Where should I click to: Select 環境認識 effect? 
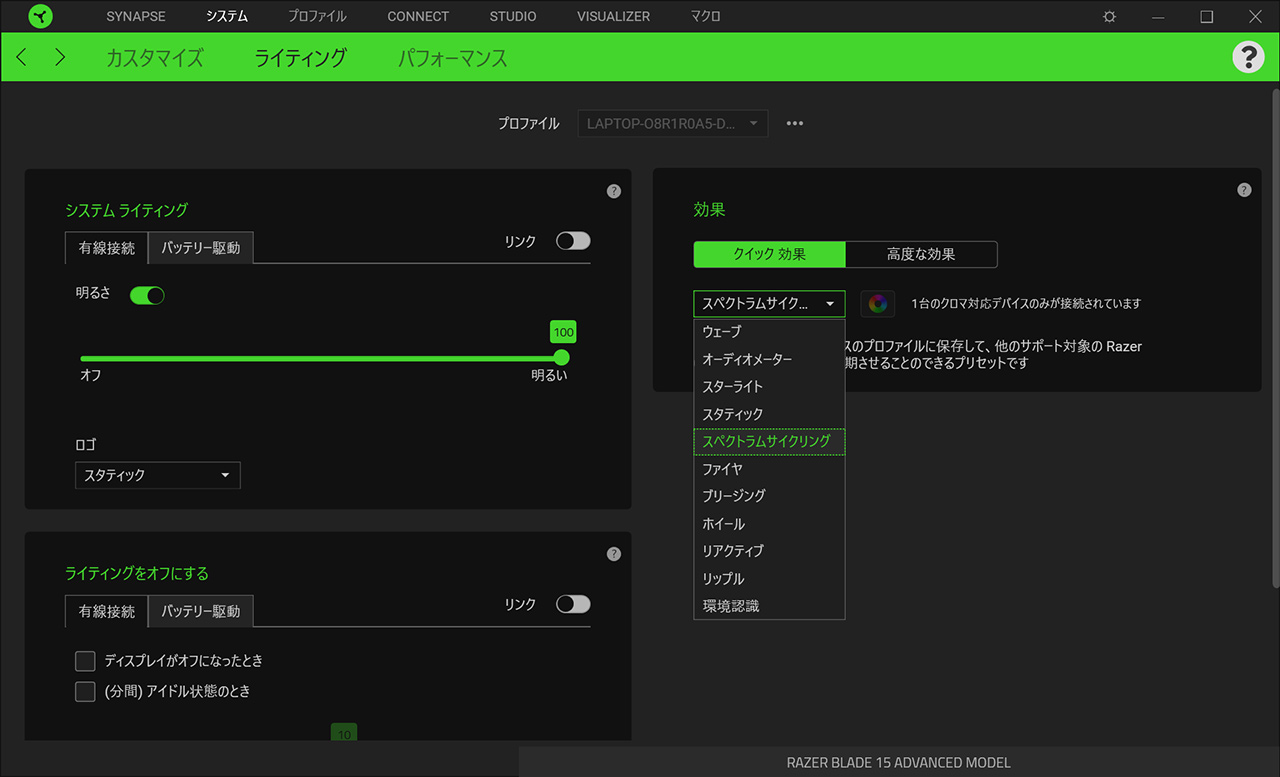[769, 606]
